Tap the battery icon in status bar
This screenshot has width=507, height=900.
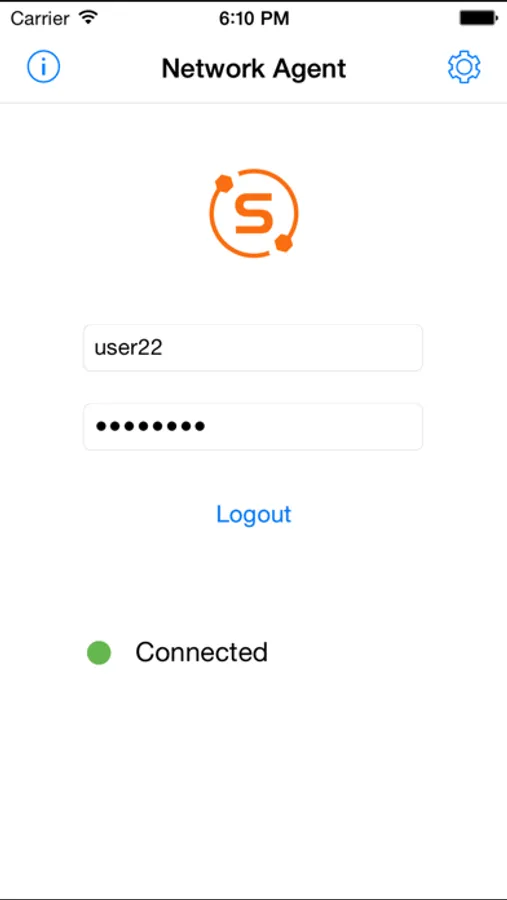pos(478,18)
